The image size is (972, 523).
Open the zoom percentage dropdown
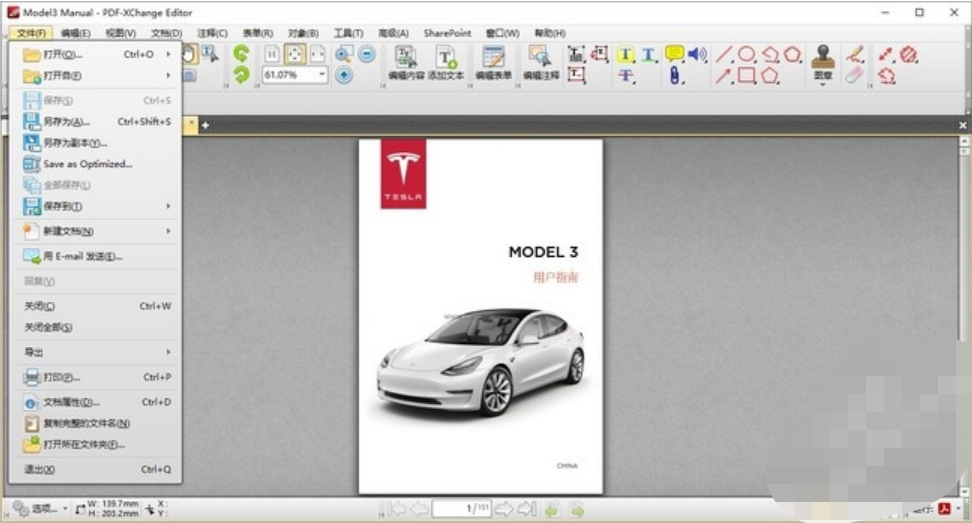(322, 75)
